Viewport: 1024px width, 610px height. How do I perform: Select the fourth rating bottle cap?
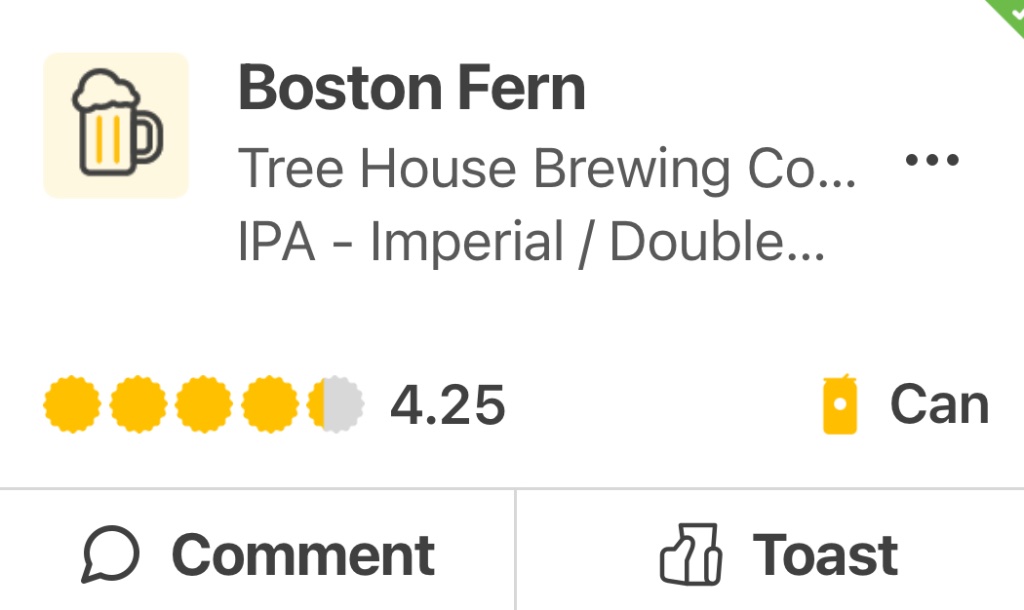point(270,405)
